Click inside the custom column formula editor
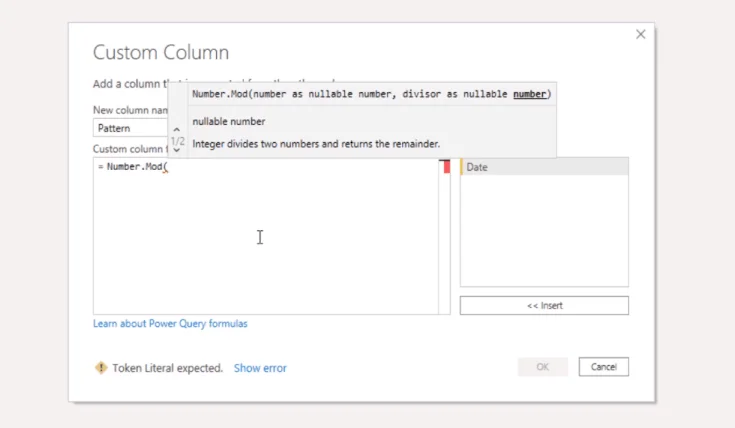Image resolution: width=735 pixels, height=428 pixels. [x=265, y=236]
